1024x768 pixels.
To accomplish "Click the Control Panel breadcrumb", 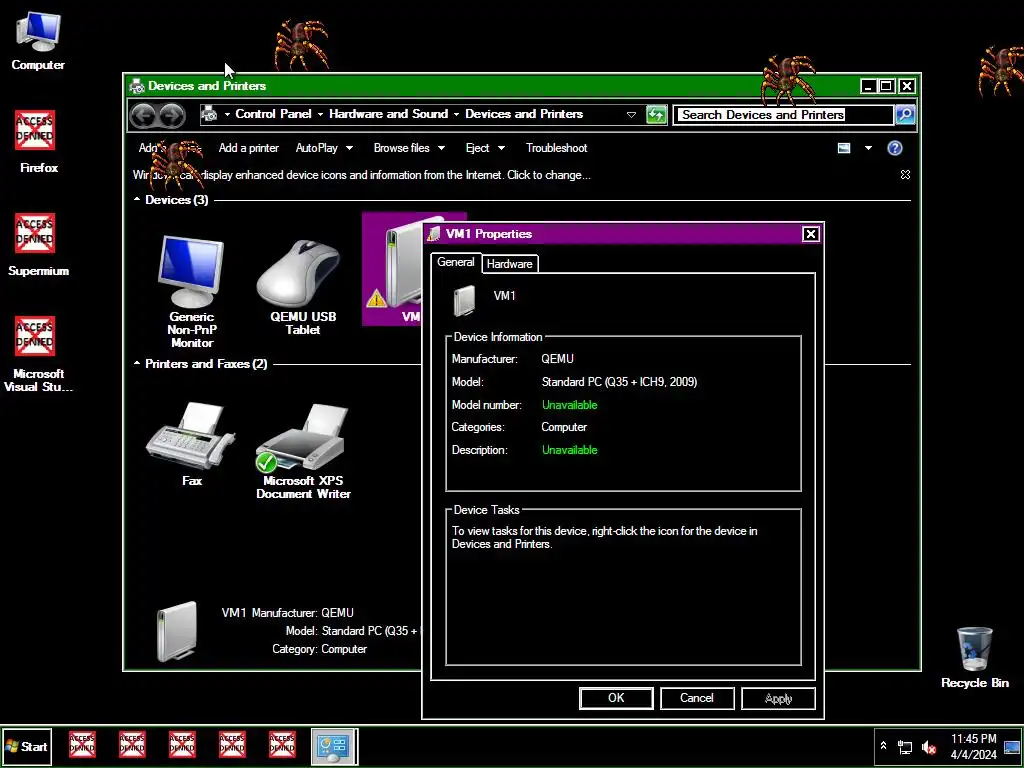I will pyautogui.click(x=273, y=114).
